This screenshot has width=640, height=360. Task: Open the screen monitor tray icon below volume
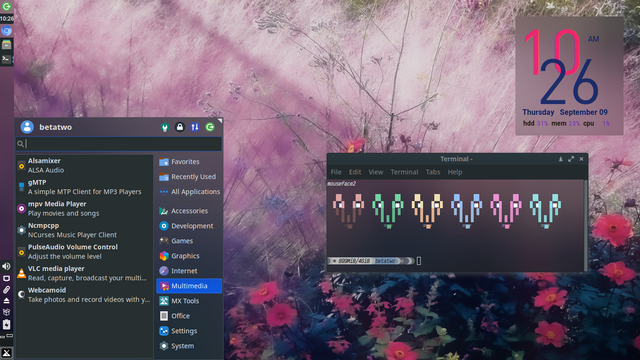click(6, 278)
